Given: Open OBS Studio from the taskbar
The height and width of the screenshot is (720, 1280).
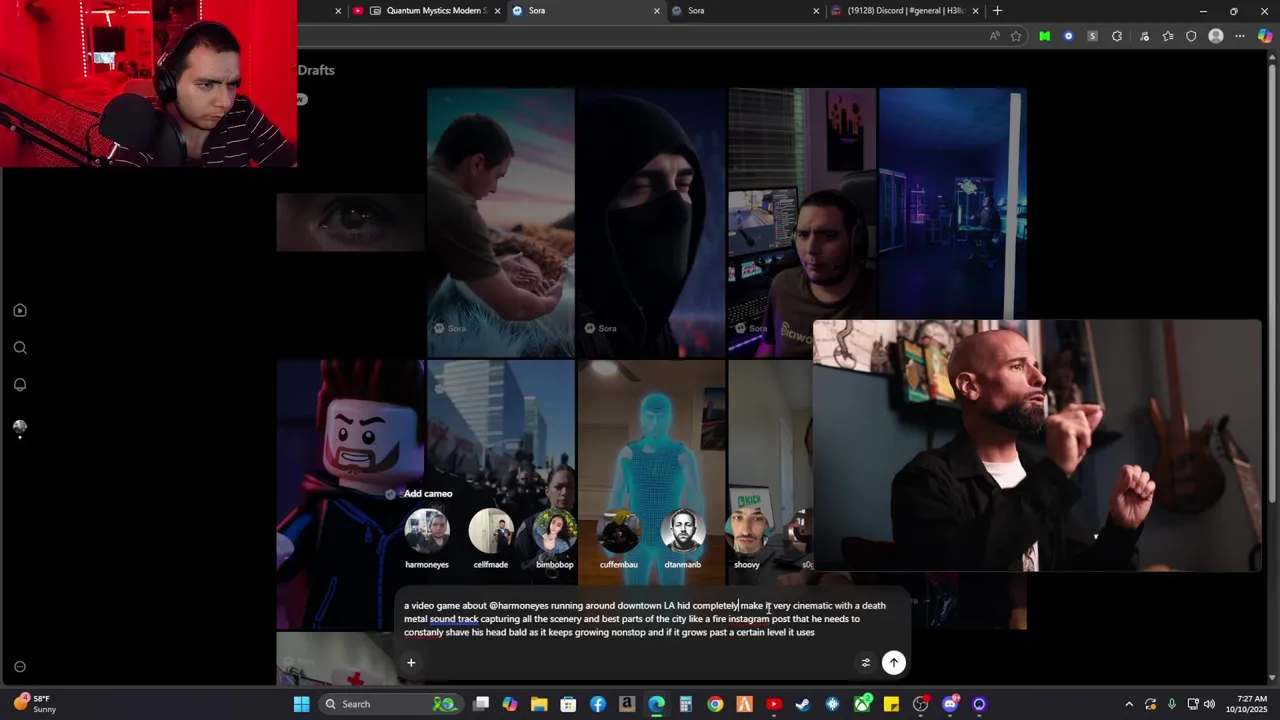Looking at the screenshot, I should 921,704.
